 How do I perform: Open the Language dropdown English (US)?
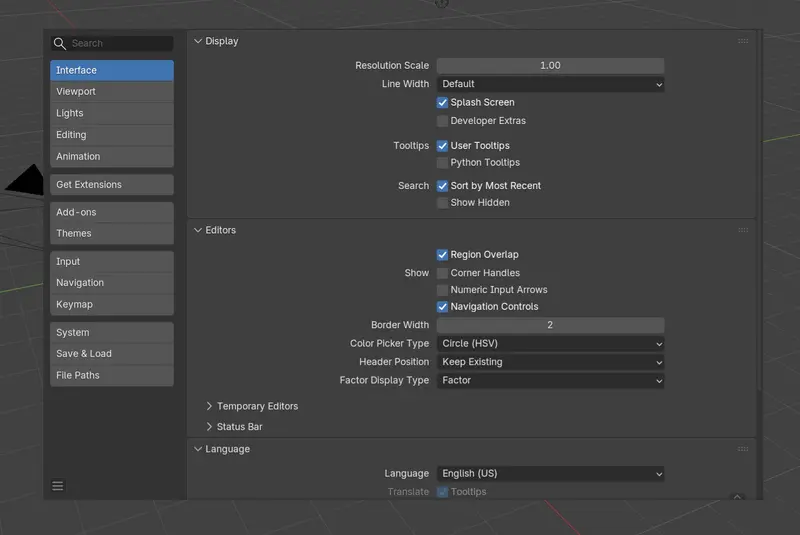coord(551,474)
